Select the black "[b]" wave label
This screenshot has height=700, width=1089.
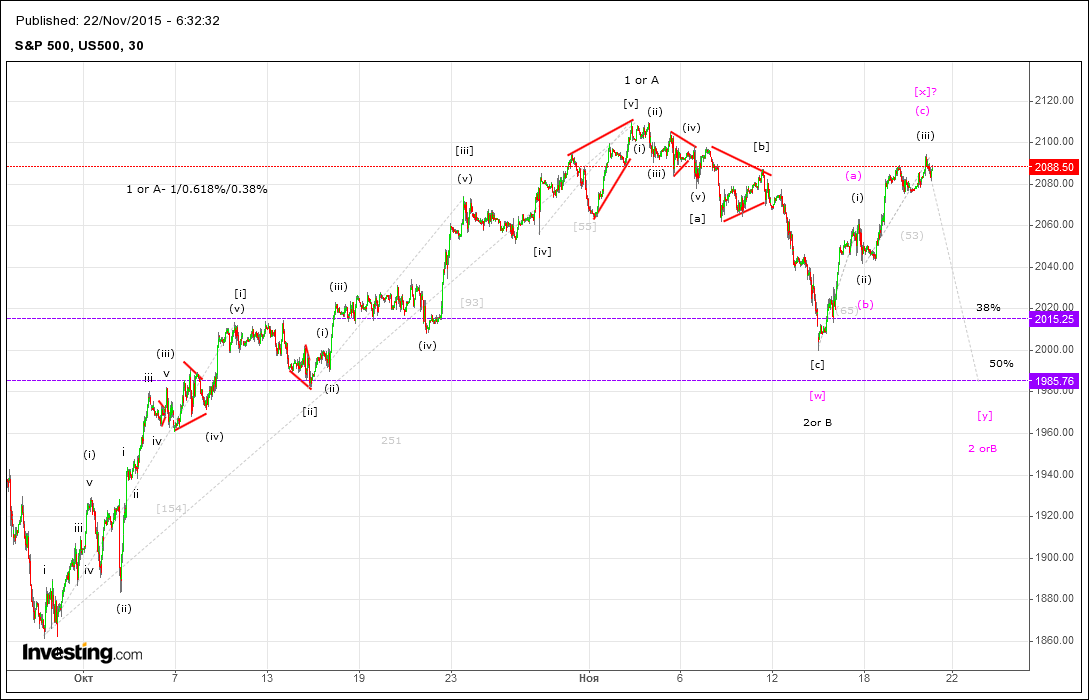click(761, 147)
